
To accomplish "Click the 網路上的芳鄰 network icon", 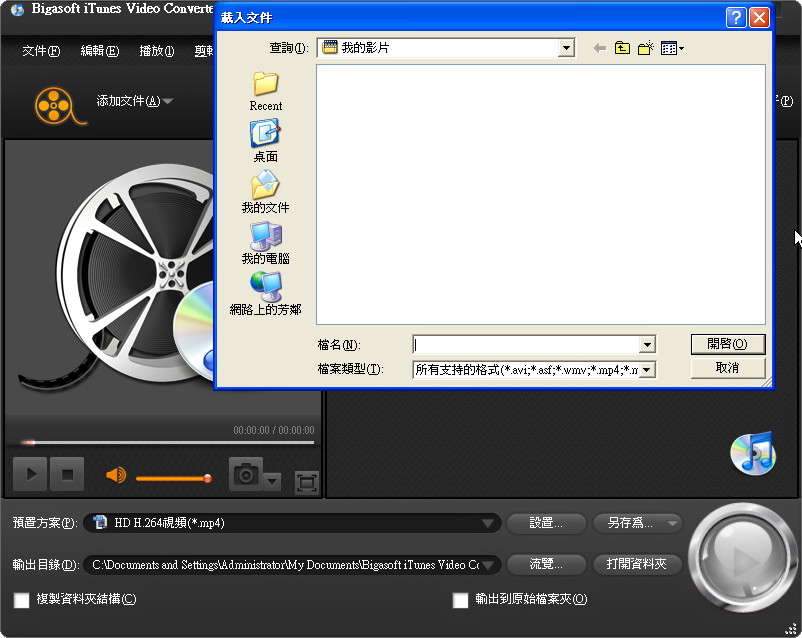I will click(x=265, y=288).
